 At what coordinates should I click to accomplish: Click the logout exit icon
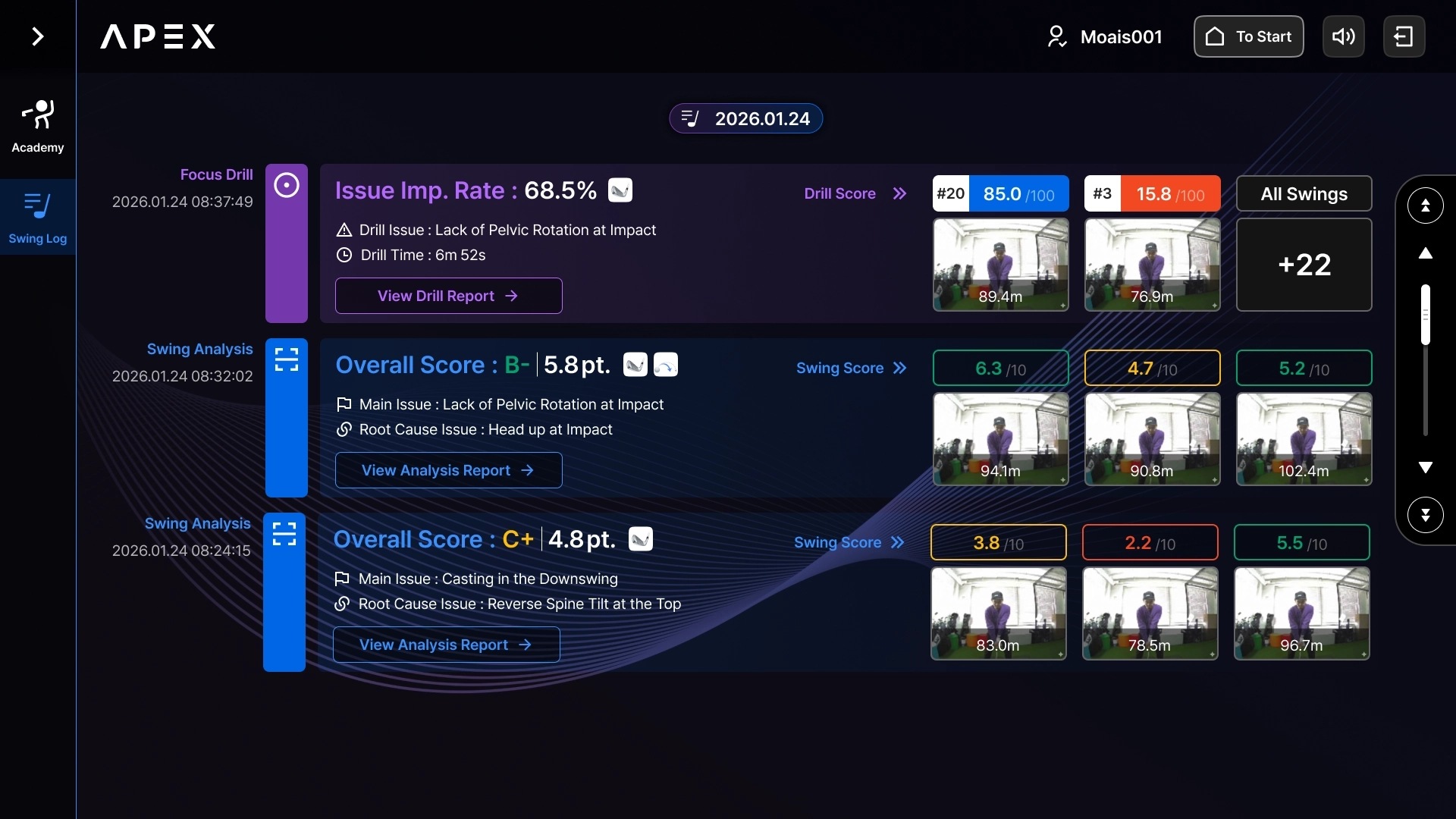tap(1404, 36)
